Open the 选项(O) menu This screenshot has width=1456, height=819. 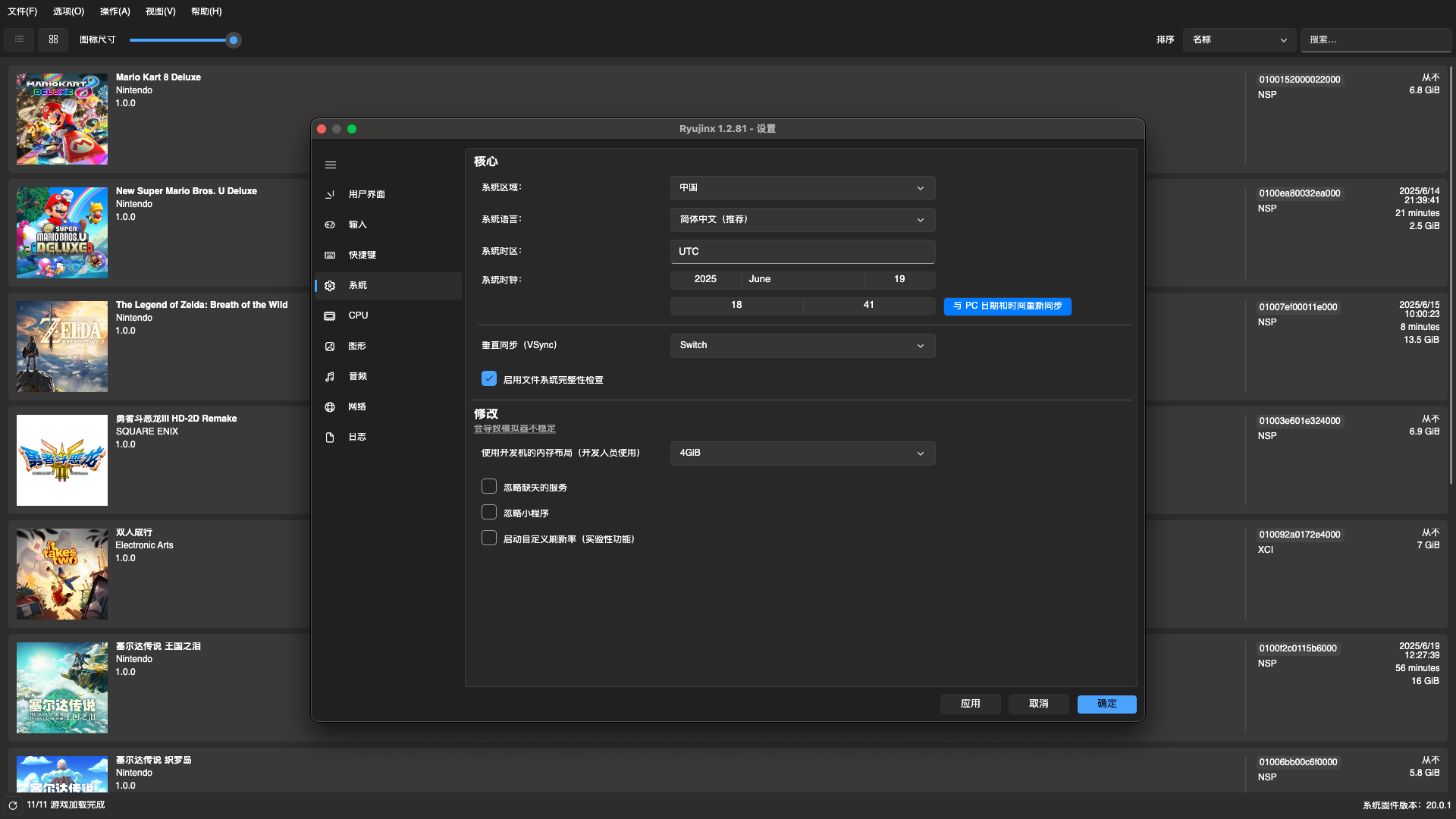68,11
